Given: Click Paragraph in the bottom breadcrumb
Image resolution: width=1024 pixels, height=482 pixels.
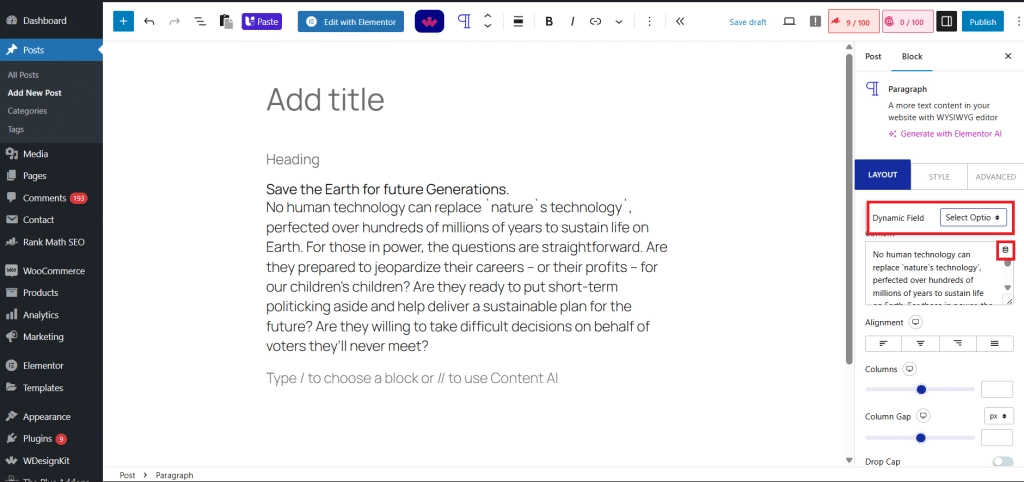Looking at the screenshot, I should click(174, 475).
